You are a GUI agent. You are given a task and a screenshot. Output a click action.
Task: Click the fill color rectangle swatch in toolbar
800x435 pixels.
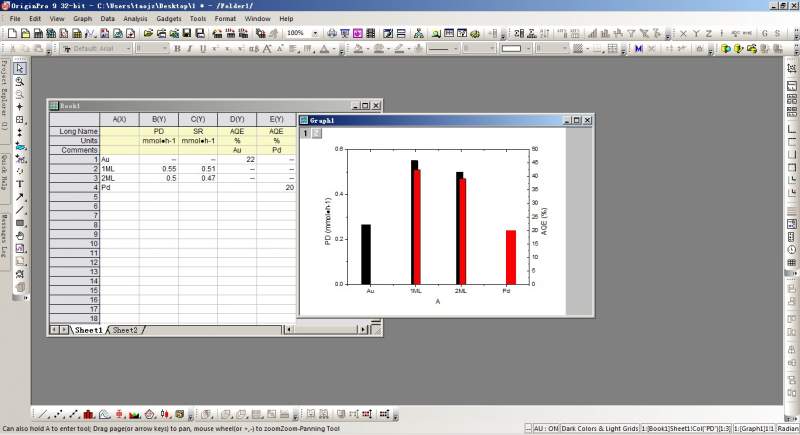[511, 49]
